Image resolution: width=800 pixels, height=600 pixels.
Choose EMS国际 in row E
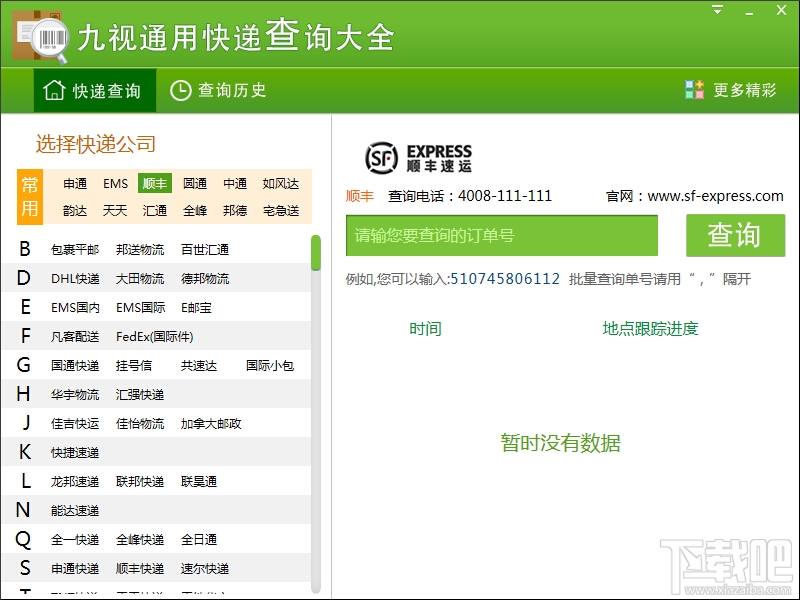pyautogui.click(x=140, y=308)
